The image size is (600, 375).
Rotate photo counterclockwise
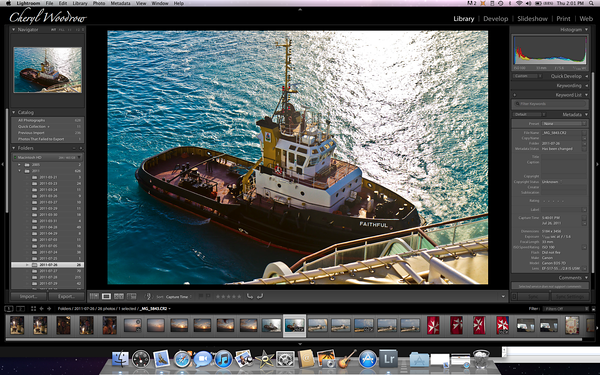tap(249, 296)
